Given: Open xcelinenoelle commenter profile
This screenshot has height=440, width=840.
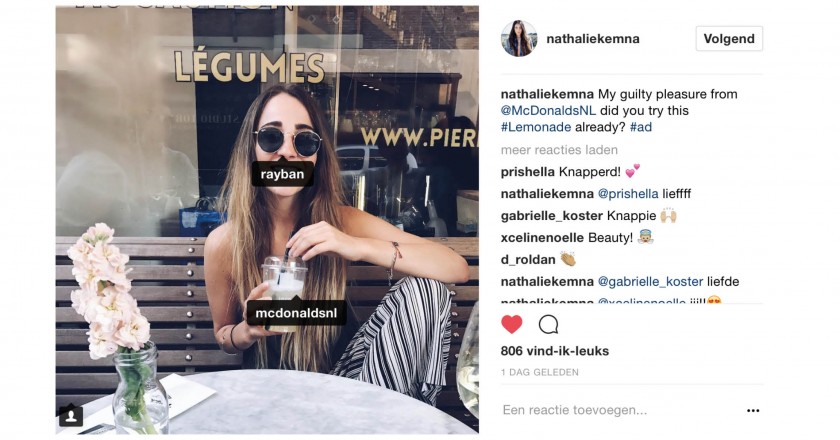Looking at the screenshot, I should tap(542, 237).
